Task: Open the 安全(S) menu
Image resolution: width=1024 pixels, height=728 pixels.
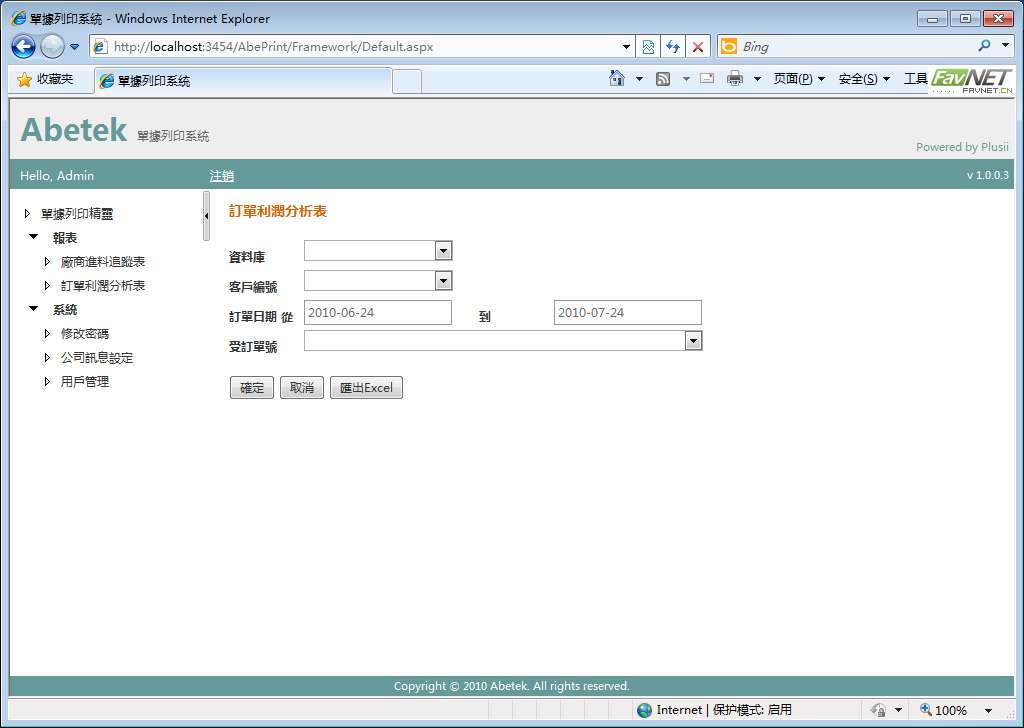Action: coord(864,79)
